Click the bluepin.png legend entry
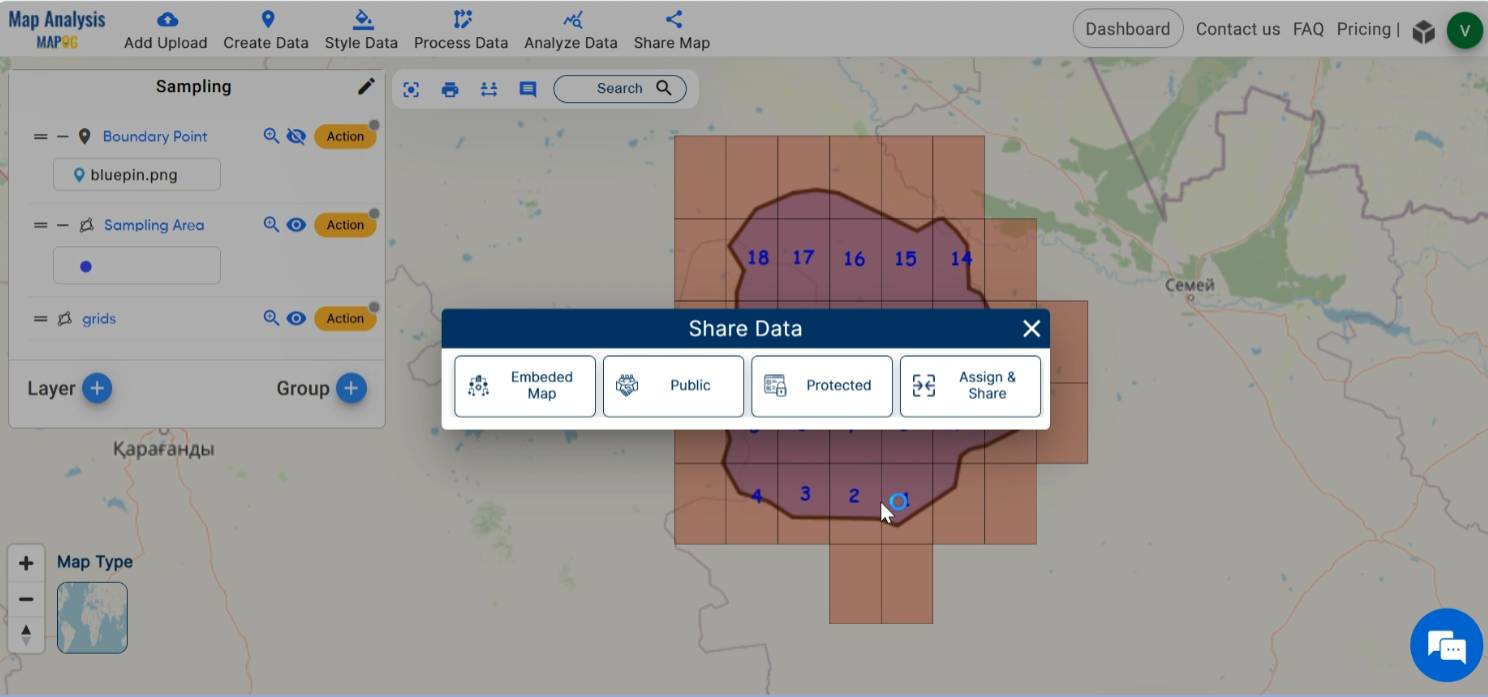Viewport: 1488px width, 697px height. pyautogui.click(x=137, y=175)
